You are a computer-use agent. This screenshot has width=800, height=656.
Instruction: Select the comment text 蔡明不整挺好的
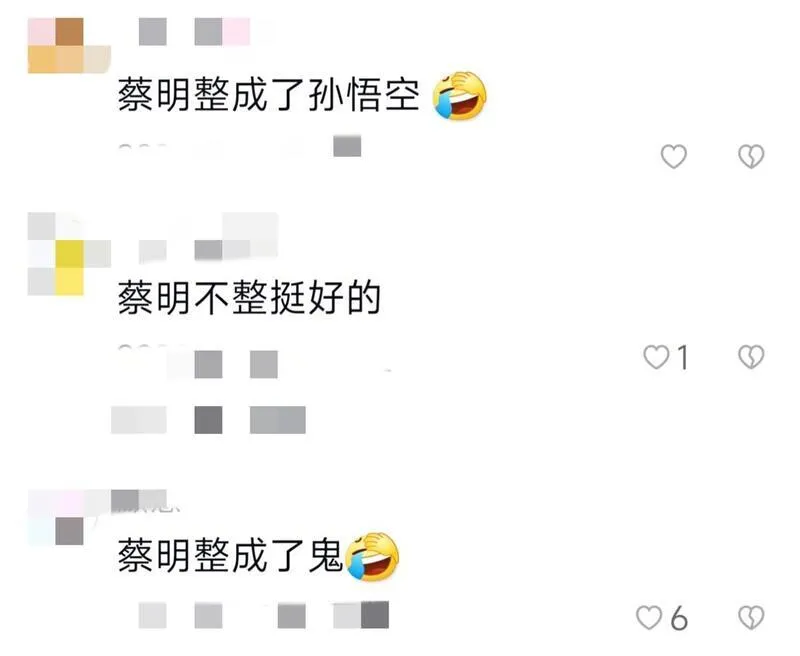click(x=249, y=298)
